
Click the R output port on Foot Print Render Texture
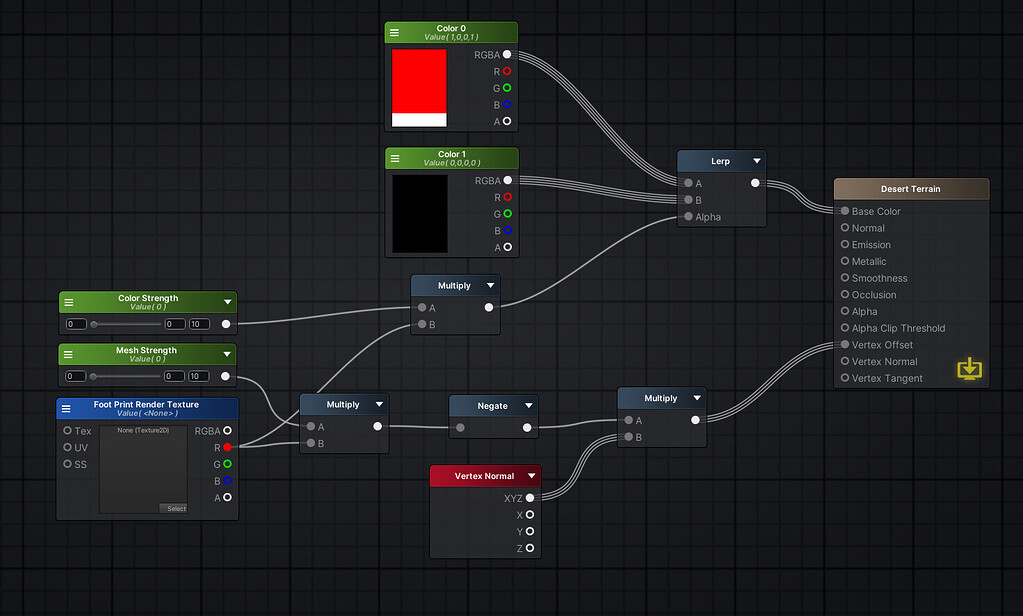[x=227, y=447]
